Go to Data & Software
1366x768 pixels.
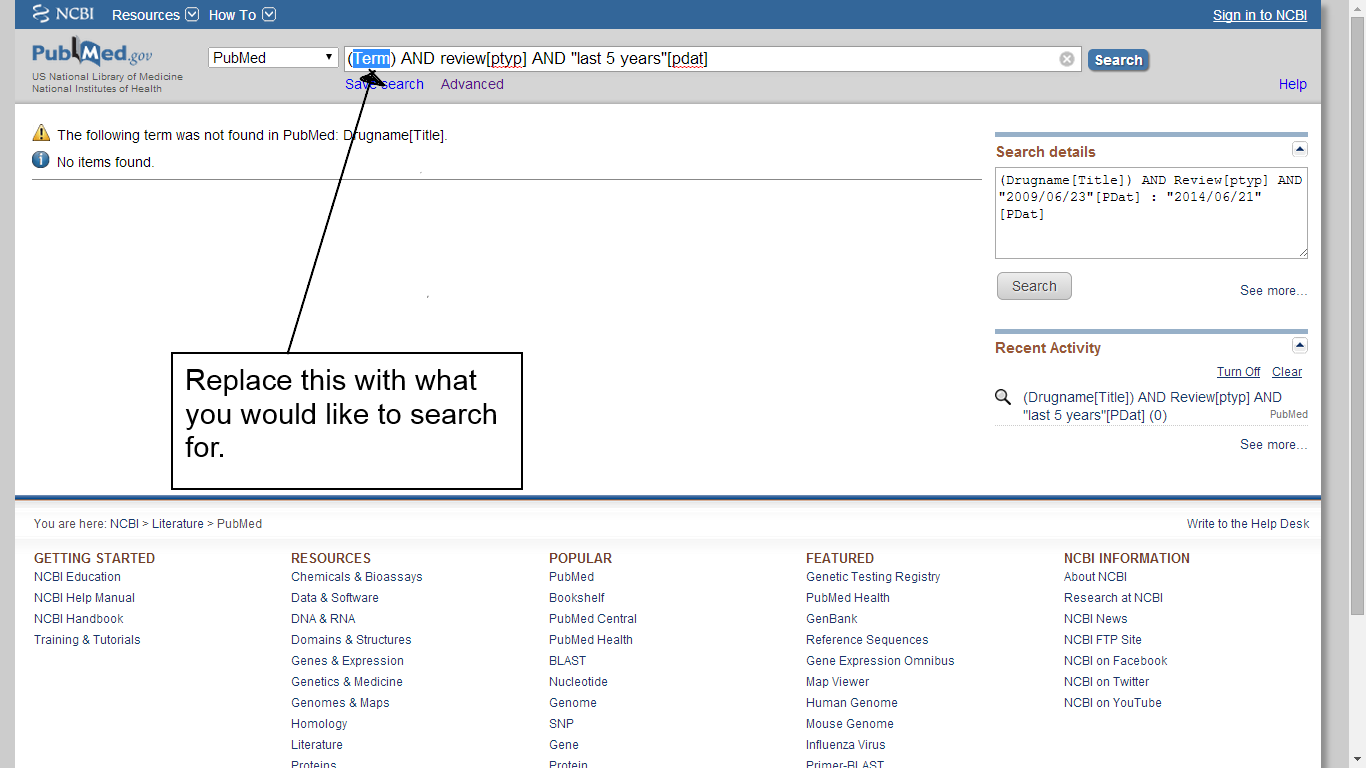[x=335, y=598]
